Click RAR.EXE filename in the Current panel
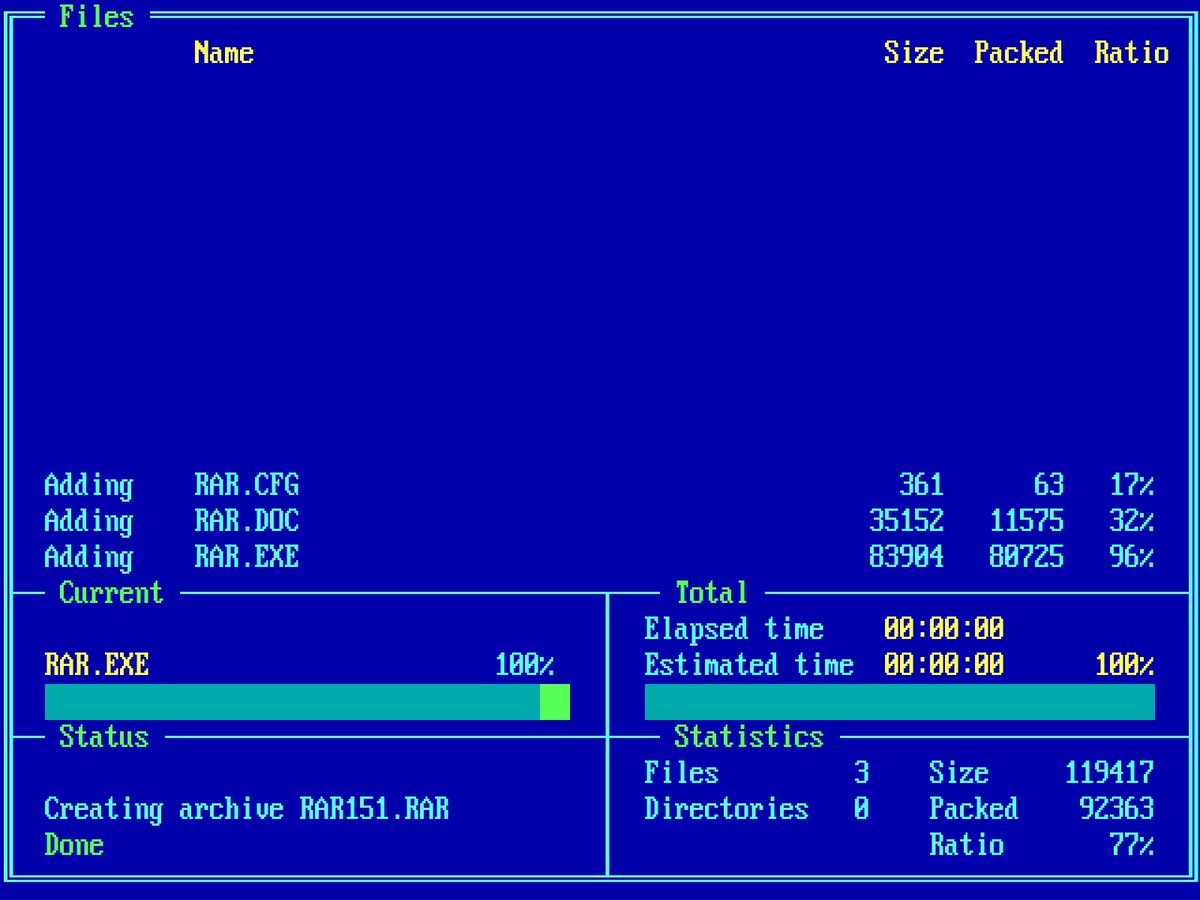The width and height of the screenshot is (1200, 900). [x=97, y=665]
